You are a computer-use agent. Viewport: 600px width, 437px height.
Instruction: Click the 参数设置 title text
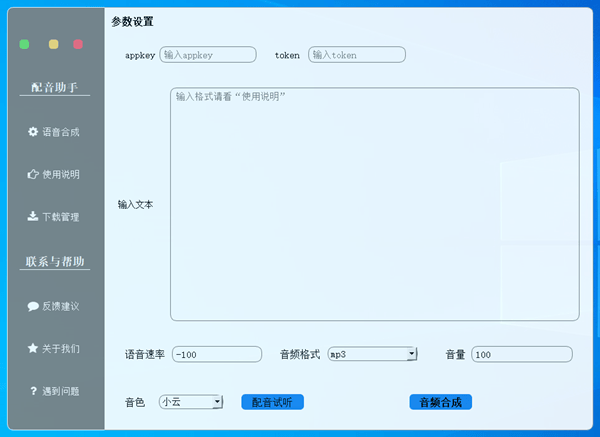(x=132, y=21)
